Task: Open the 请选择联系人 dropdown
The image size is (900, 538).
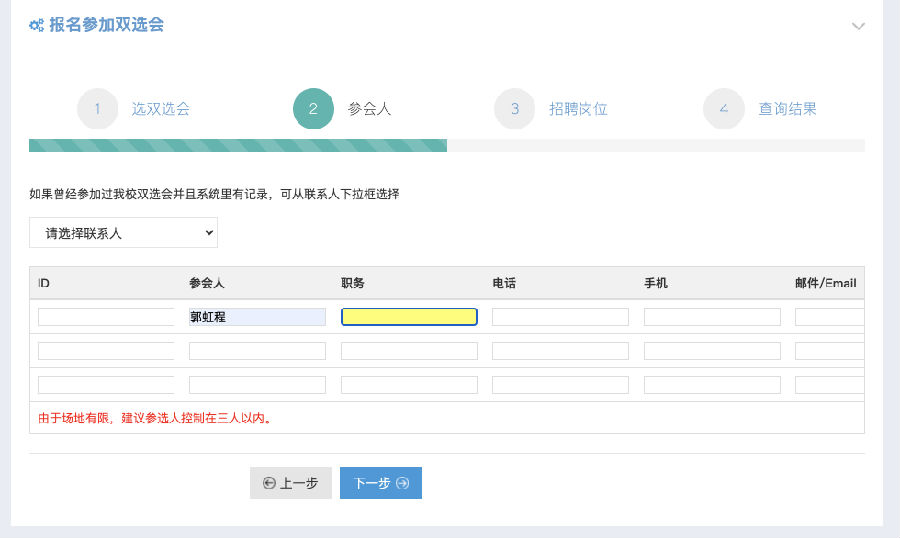Action: [x=123, y=233]
